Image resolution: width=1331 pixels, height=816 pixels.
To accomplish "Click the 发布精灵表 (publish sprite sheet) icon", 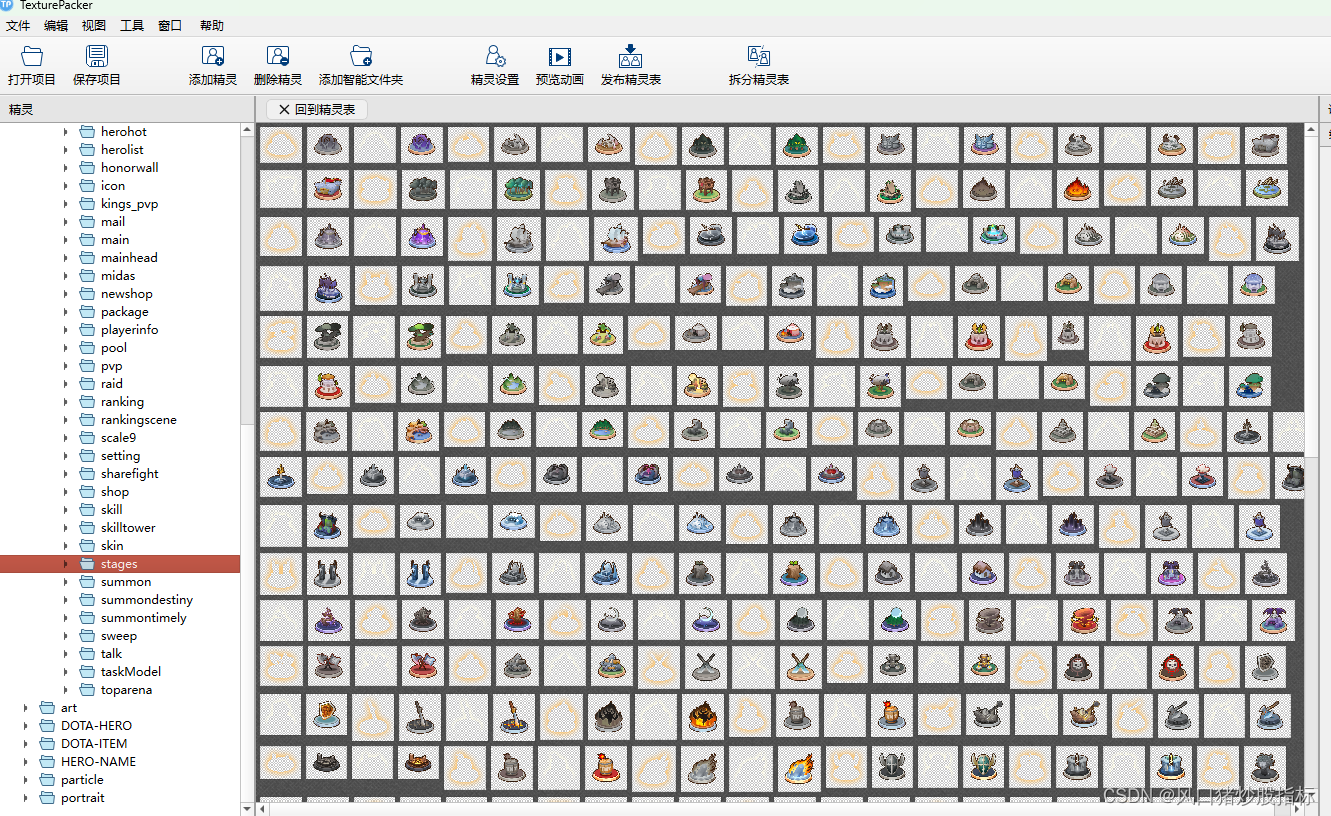I will (631, 56).
